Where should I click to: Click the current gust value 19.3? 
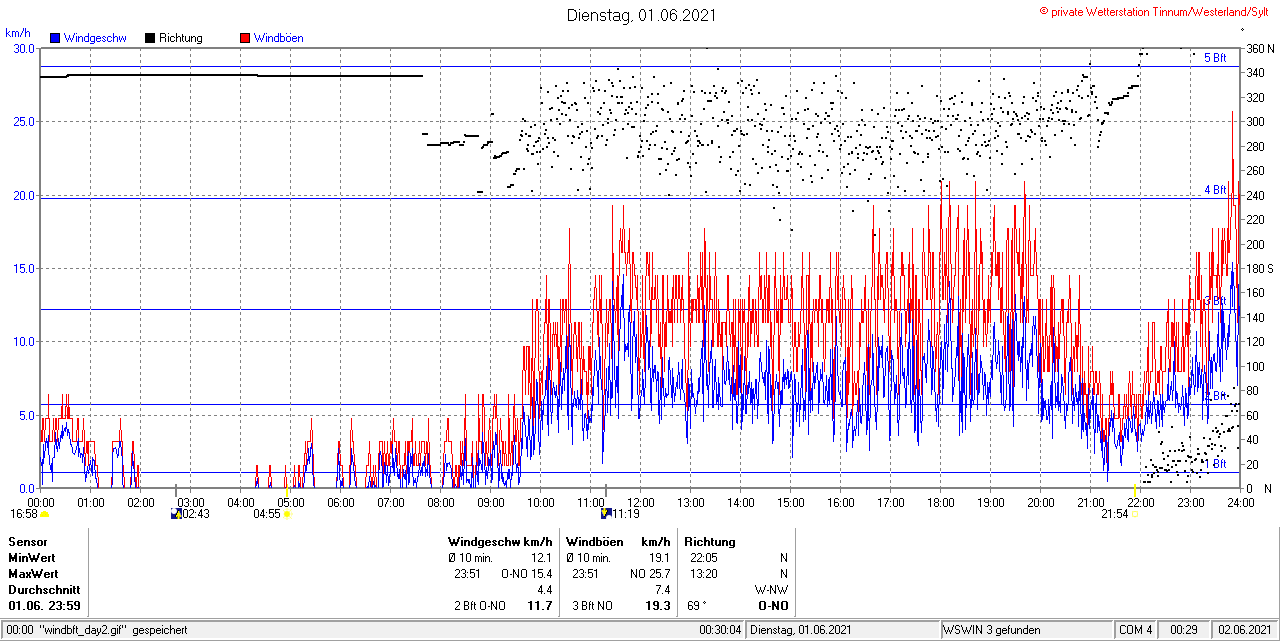(657, 606)
